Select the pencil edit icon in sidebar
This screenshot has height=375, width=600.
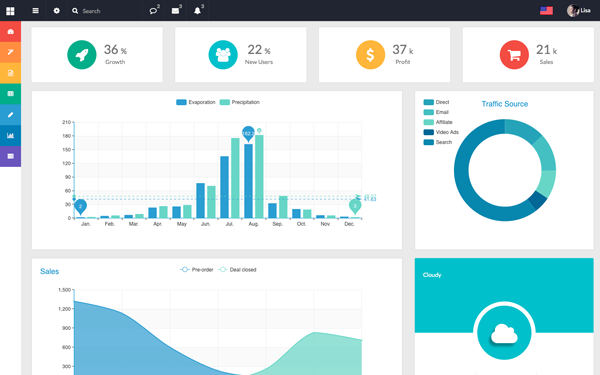coord(10,114)
